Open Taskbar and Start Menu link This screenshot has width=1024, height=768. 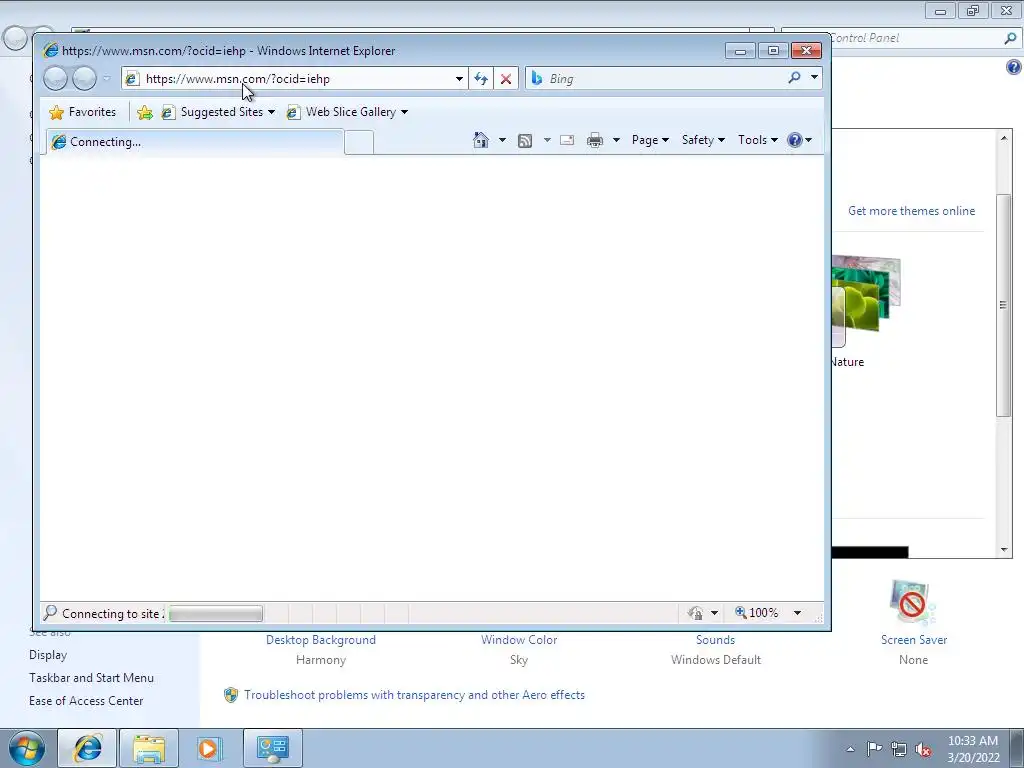point(91,678)
